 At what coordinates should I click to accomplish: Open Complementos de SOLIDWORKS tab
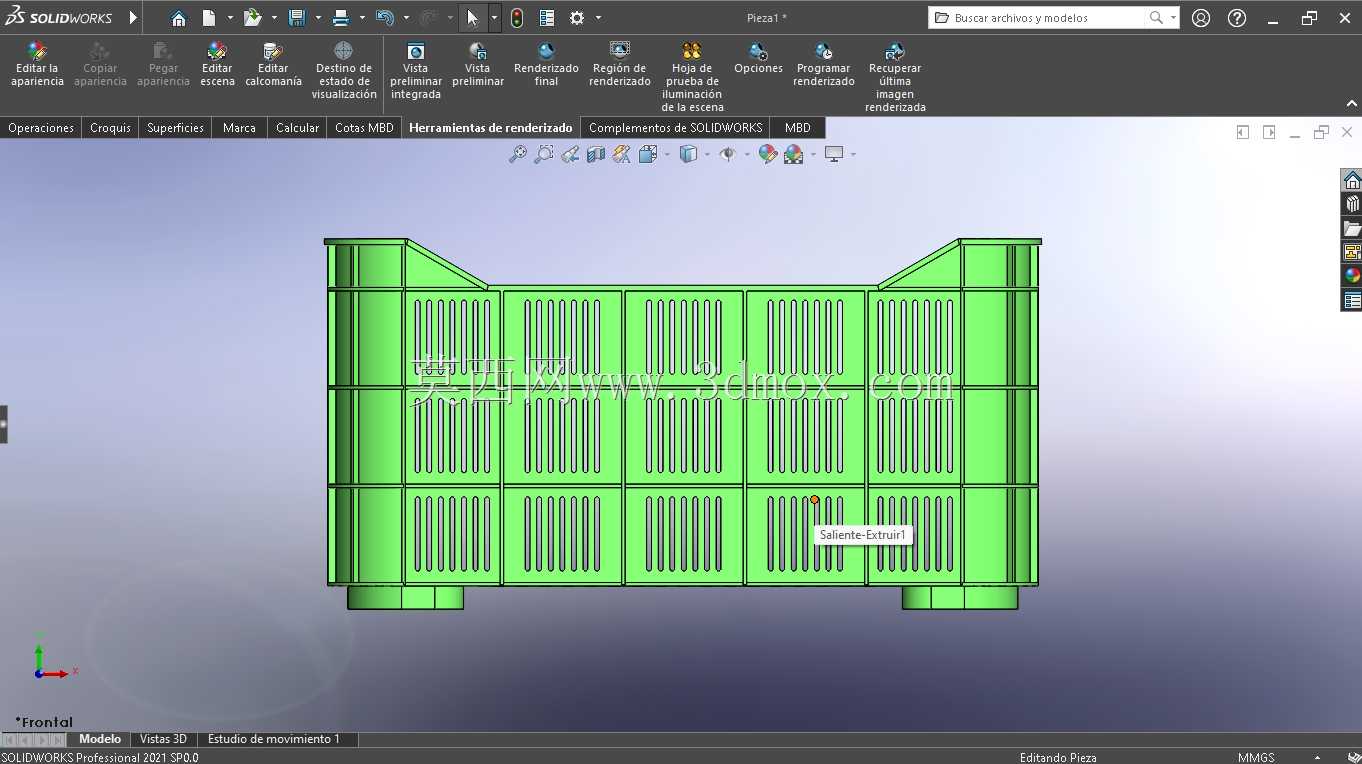pos(675,128)
